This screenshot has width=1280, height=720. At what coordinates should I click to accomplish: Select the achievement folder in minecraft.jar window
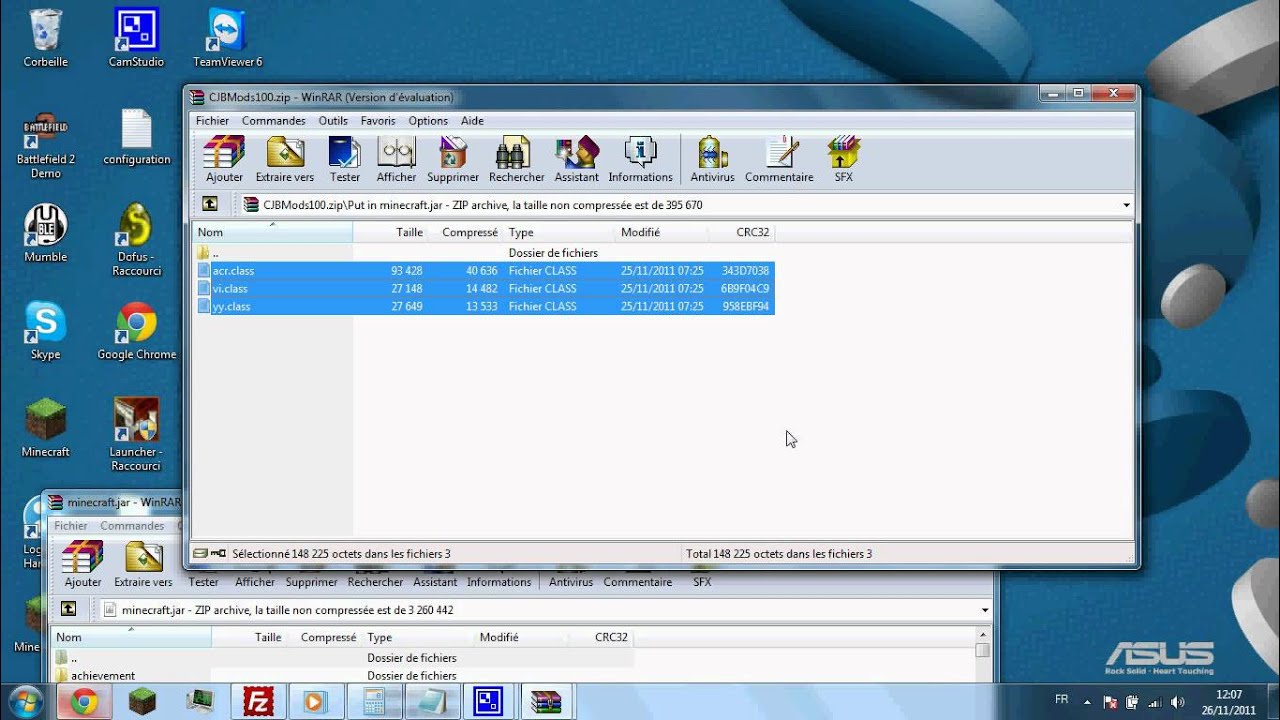[102, 676]
